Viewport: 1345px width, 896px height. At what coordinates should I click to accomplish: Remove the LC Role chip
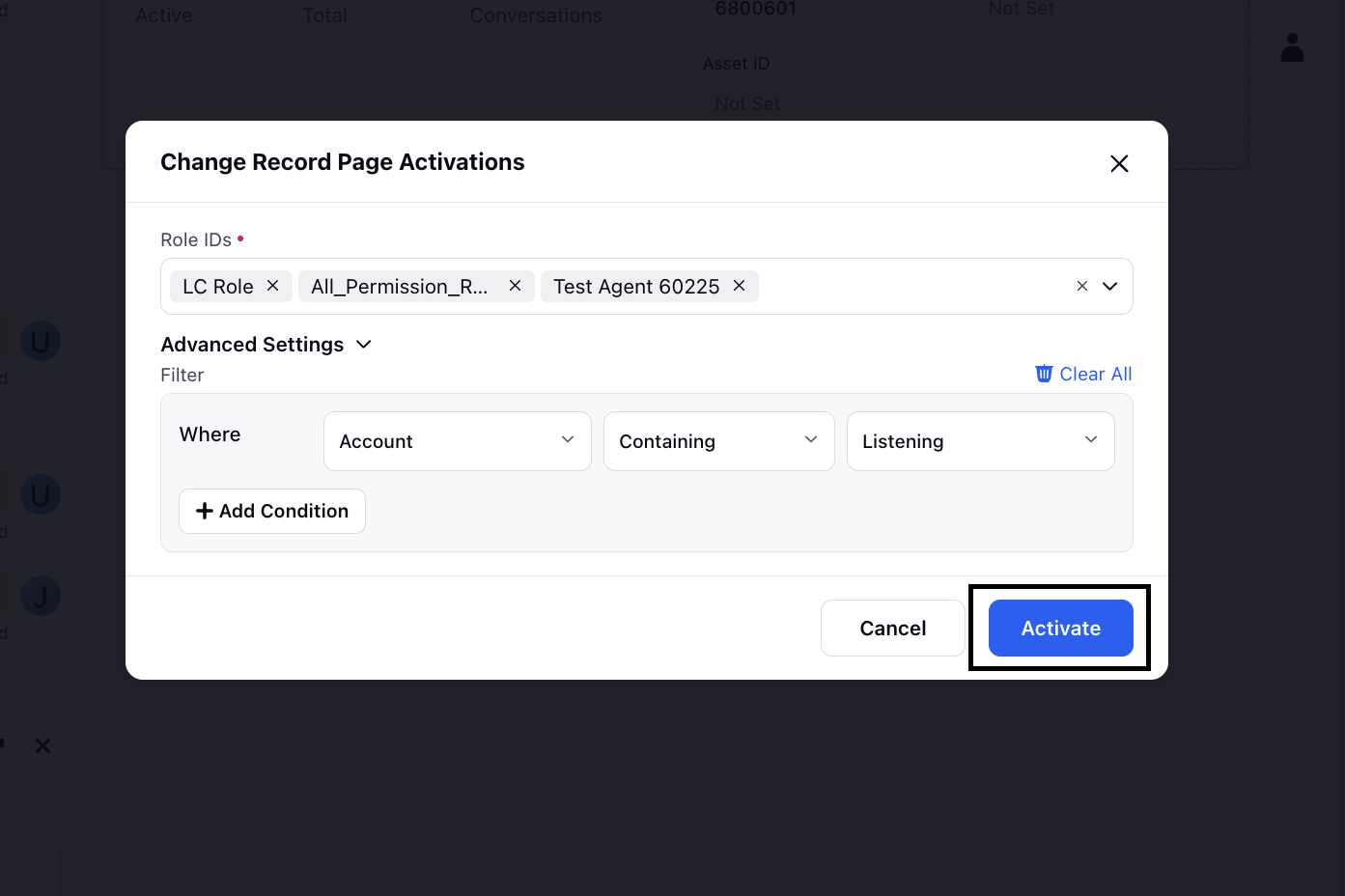tap(273, 286)
